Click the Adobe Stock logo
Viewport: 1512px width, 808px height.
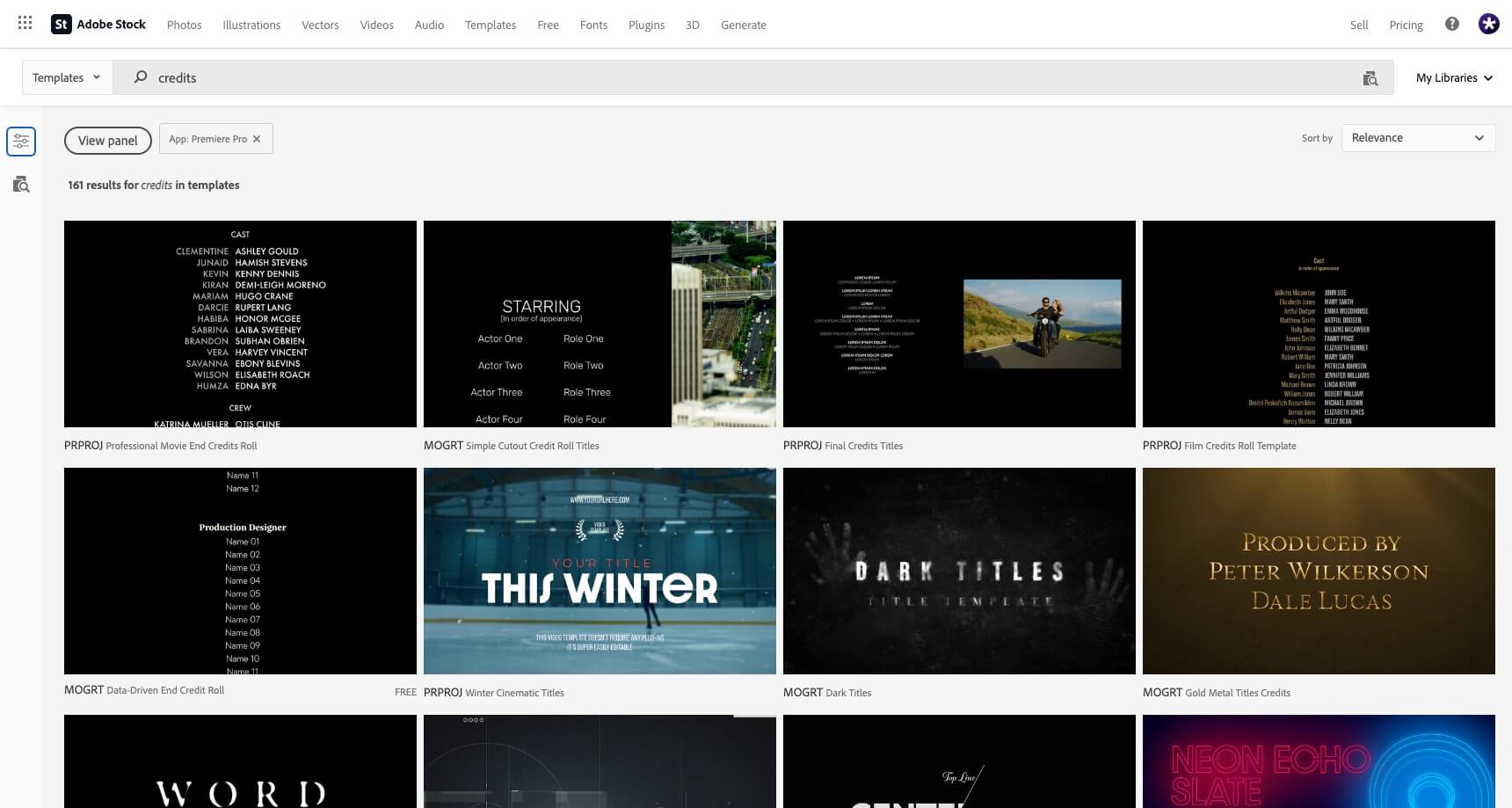[x=98, y=25]
